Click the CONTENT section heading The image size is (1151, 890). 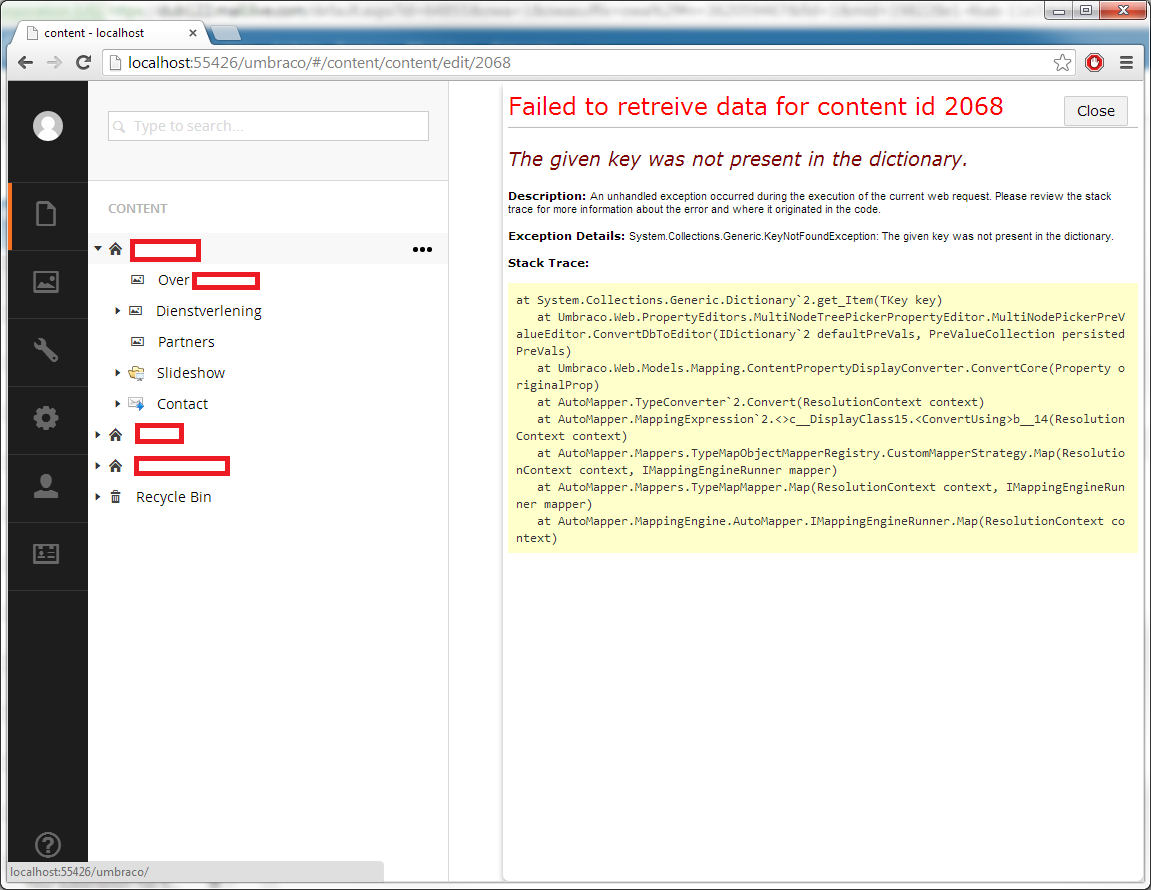tap(138, 209)
